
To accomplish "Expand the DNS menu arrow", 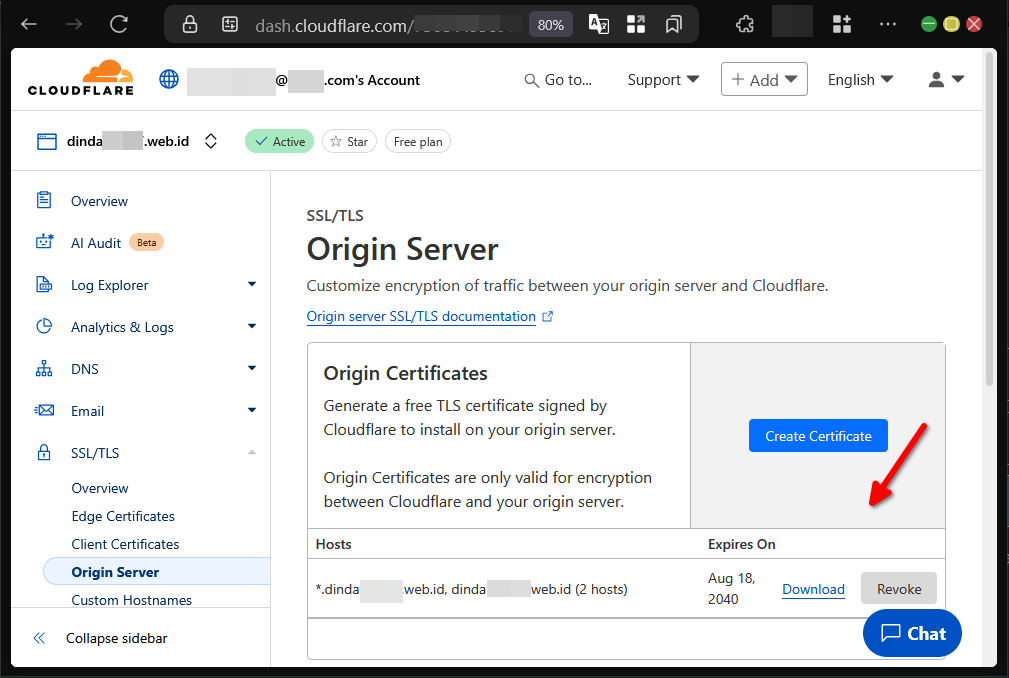I will (252, 368).
